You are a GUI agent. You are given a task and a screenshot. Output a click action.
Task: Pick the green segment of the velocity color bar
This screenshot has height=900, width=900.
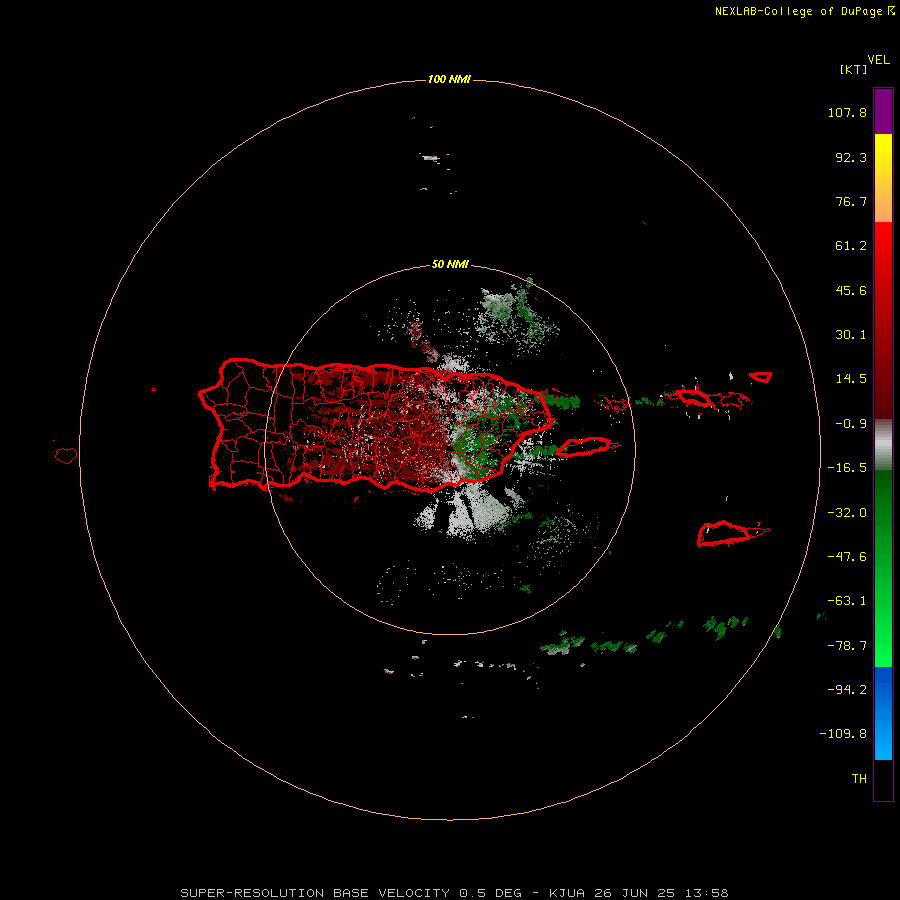pyautogui.click(x=883, y=568)
